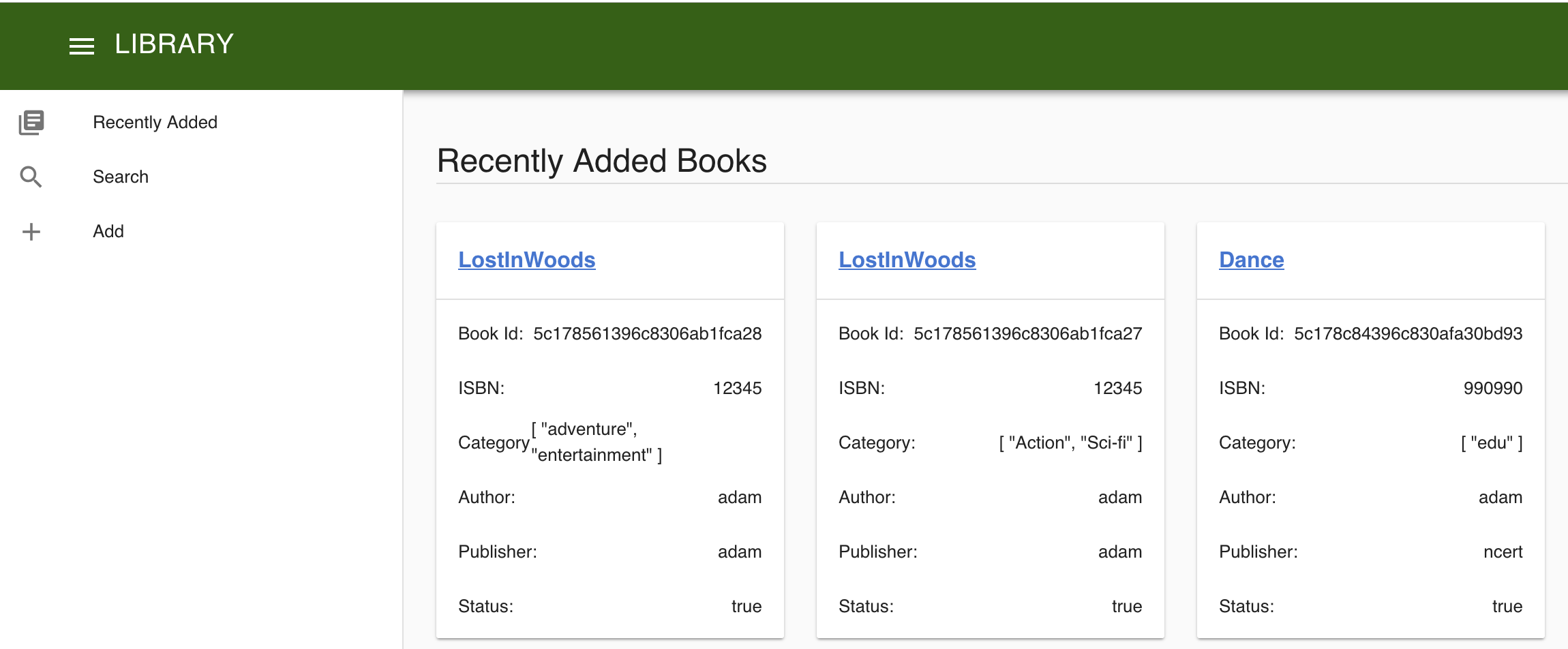Viewport: 1568px width, 649px height.
Task: Click the "Action", "Sci-fi" category value
Action: 1070,443
